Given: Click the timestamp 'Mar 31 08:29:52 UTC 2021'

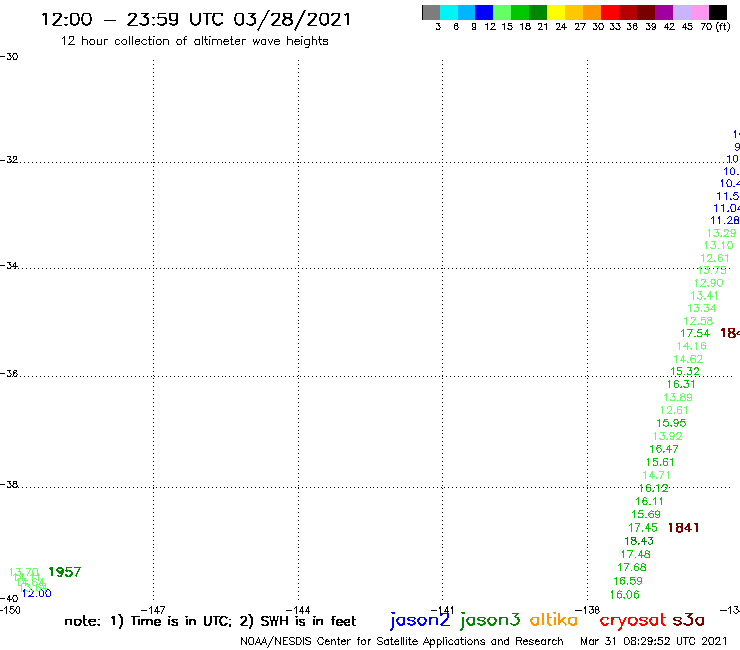Looking at the screenshot, I should tap(654, 641).
